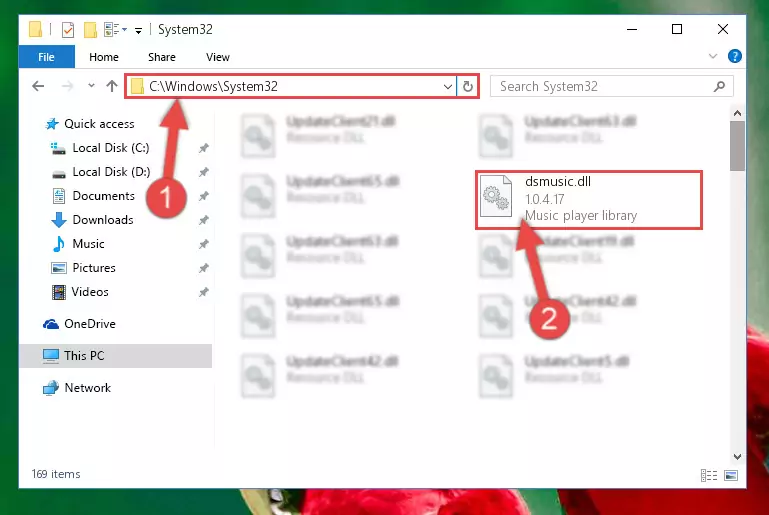The height and width of the screenshot is (515, 769).
Task: Click the pin icon beside Music
Action: coord(204,244)
